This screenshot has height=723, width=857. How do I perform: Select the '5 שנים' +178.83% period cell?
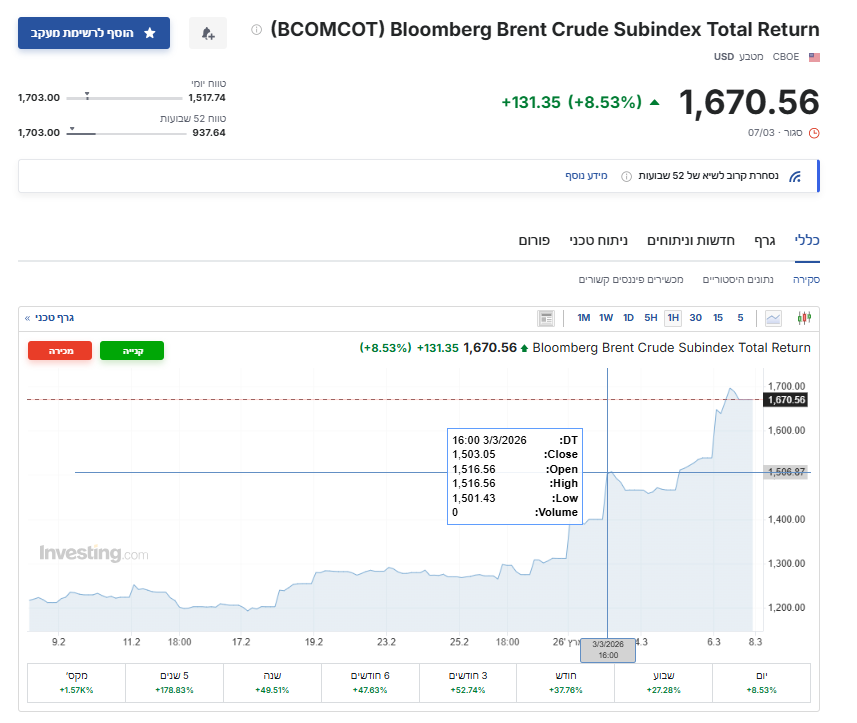coord(174,683)
